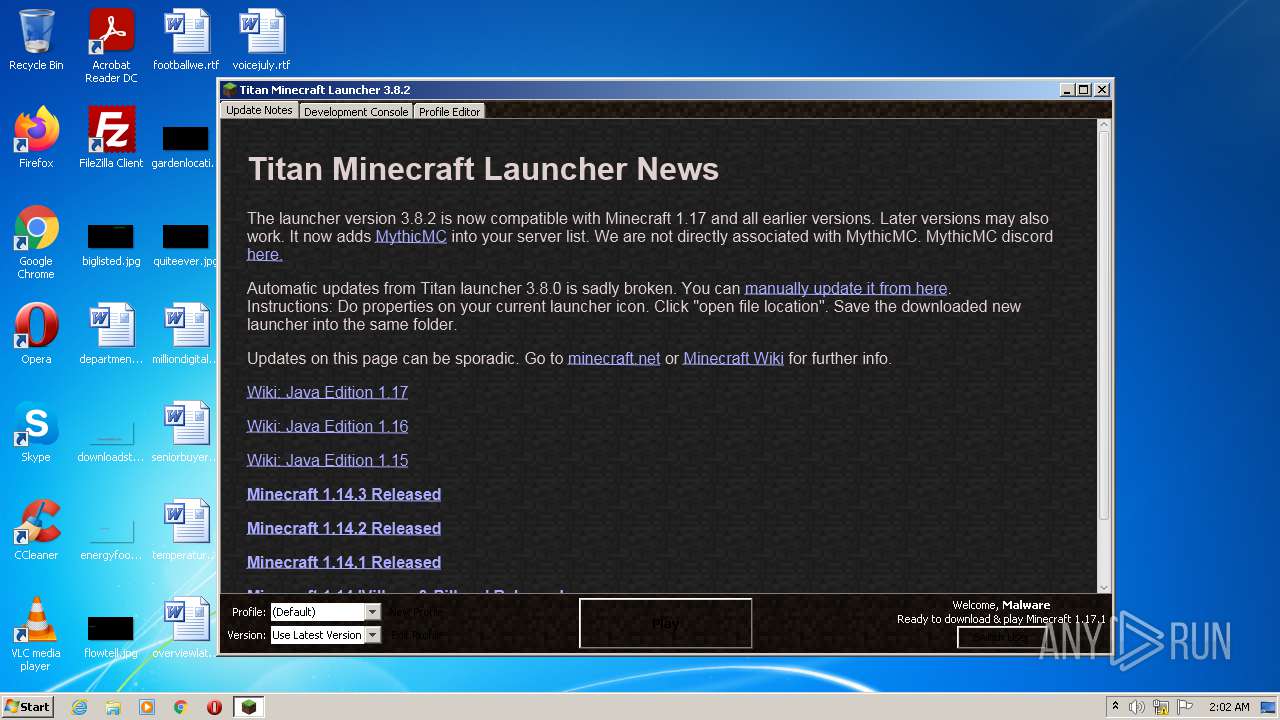Launch Skype from the desktop shortcut

pyautogui.click(x=36, y=432)
